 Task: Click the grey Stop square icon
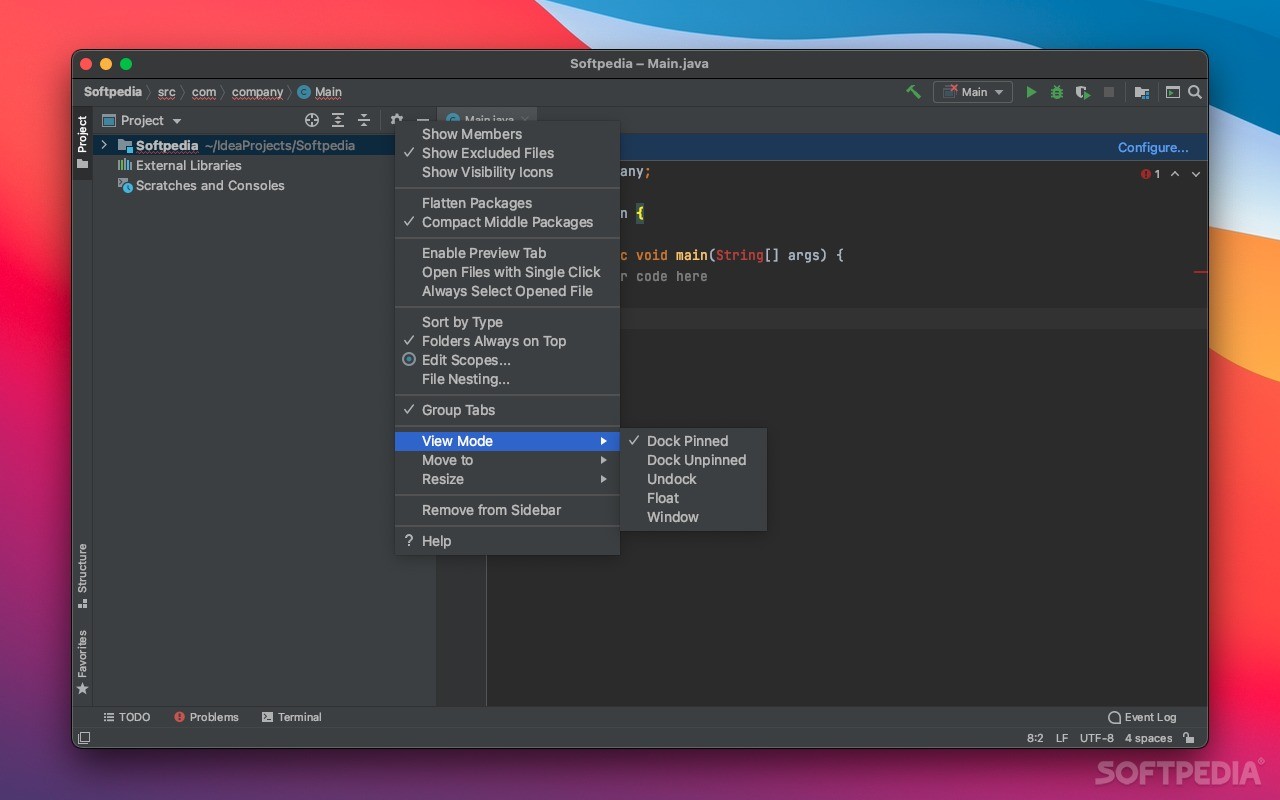(x=1109, y=92)
